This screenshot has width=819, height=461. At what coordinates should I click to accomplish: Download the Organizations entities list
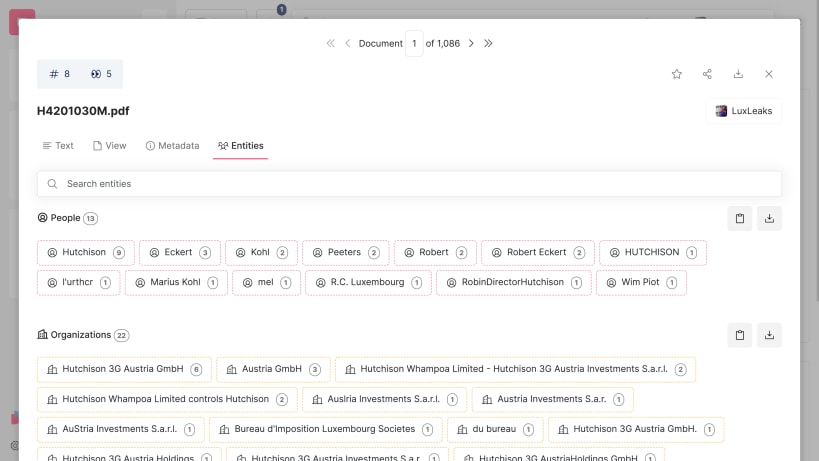[769, 335]
